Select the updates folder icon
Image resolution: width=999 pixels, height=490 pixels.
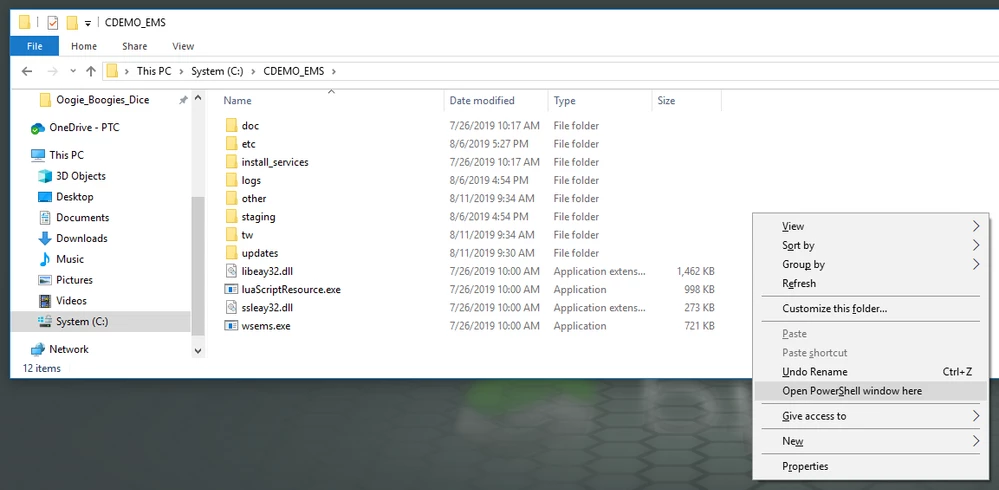[231, 253]
